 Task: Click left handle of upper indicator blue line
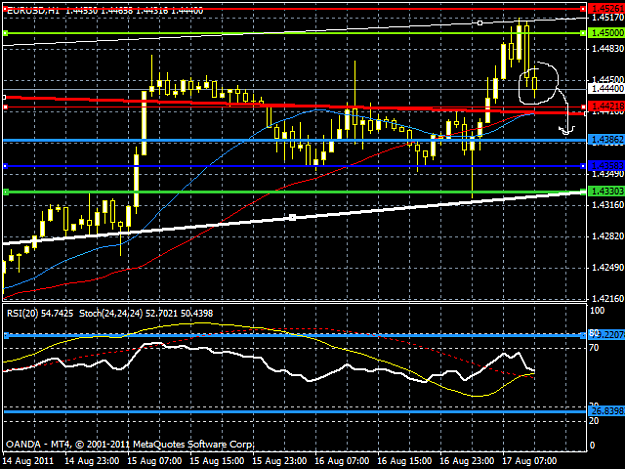pos(6,336)
